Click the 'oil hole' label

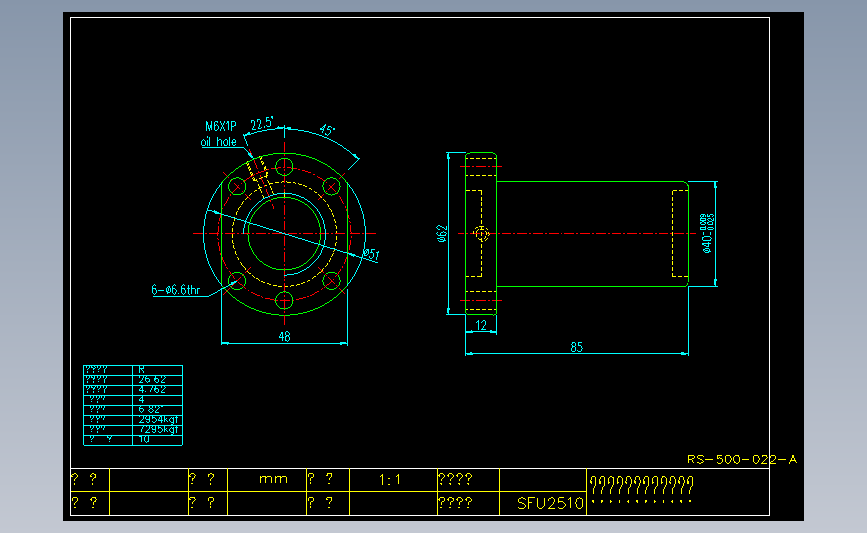[x=218, y=142]
